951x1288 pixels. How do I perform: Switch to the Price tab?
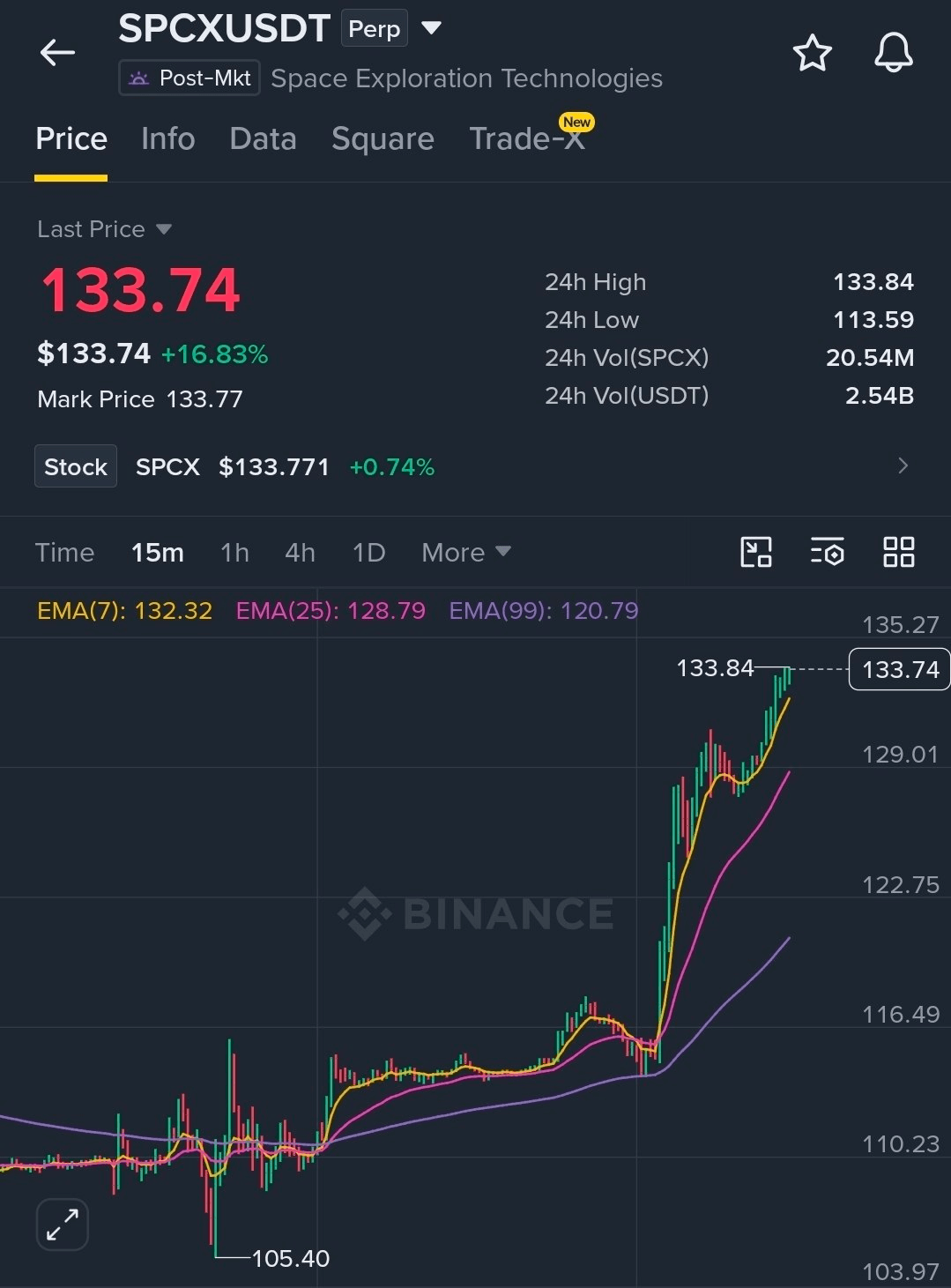click(x=71, y=139)
